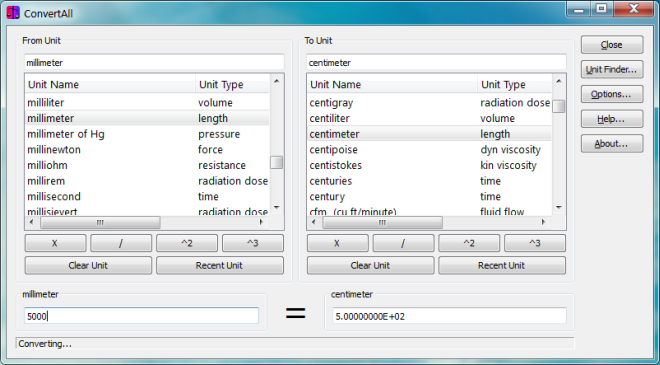Click From Unit horizontal scroll left arrow
This screenshot has width=660, height=365.
[x=32, y=222]
